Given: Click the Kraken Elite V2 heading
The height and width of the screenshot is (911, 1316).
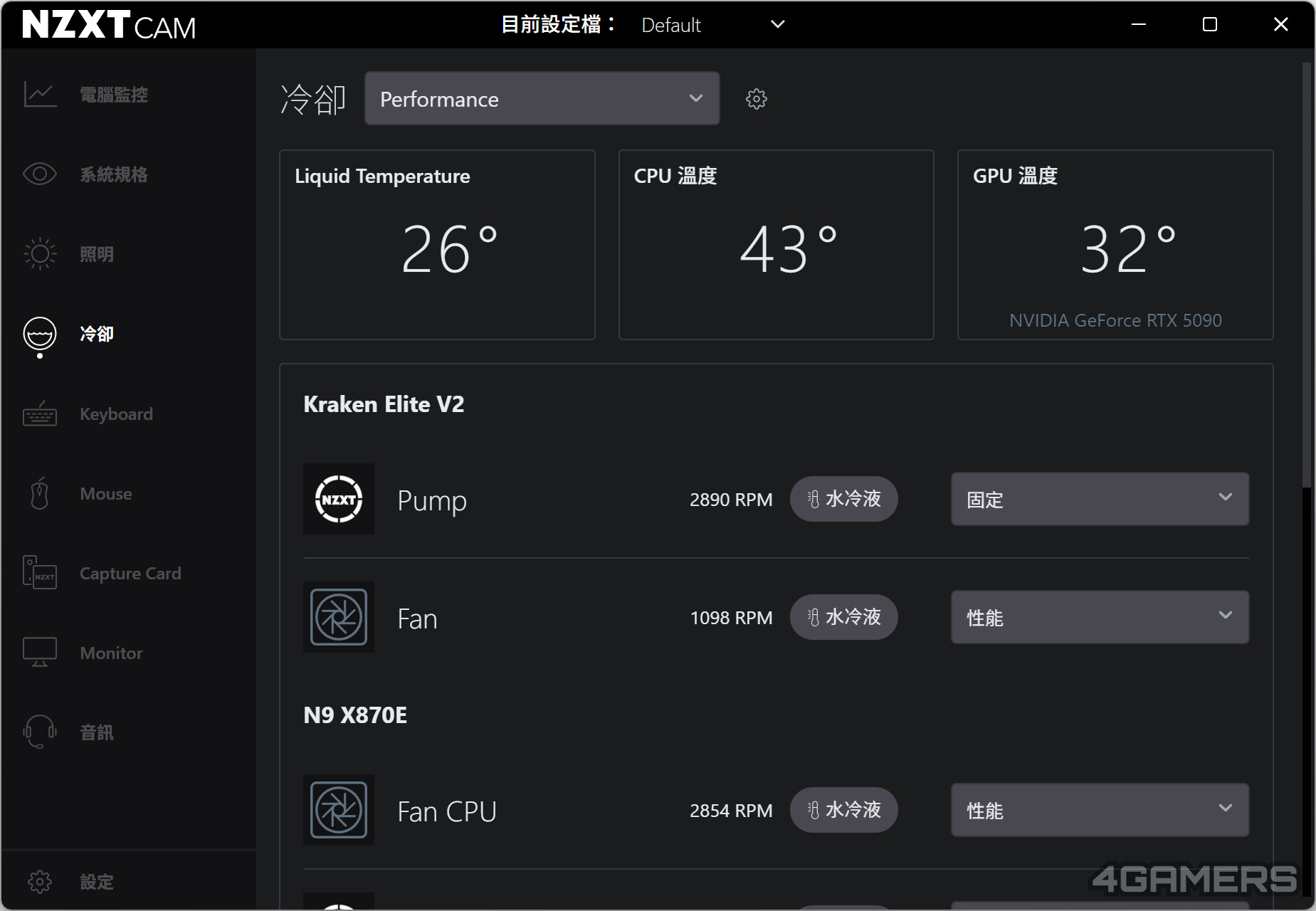Looking at the screenshot, I should (384, 404).
